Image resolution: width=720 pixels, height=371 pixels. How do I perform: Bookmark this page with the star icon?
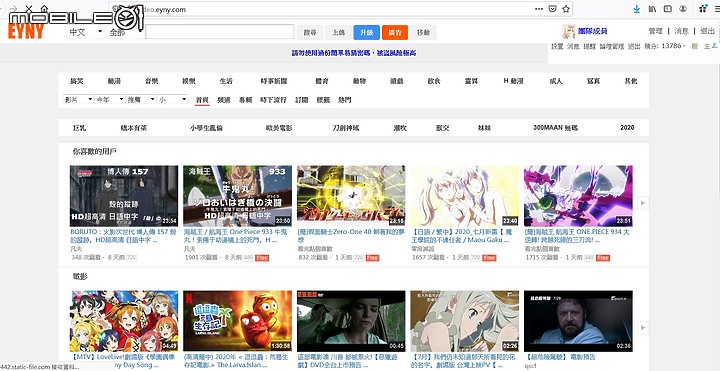566,9
